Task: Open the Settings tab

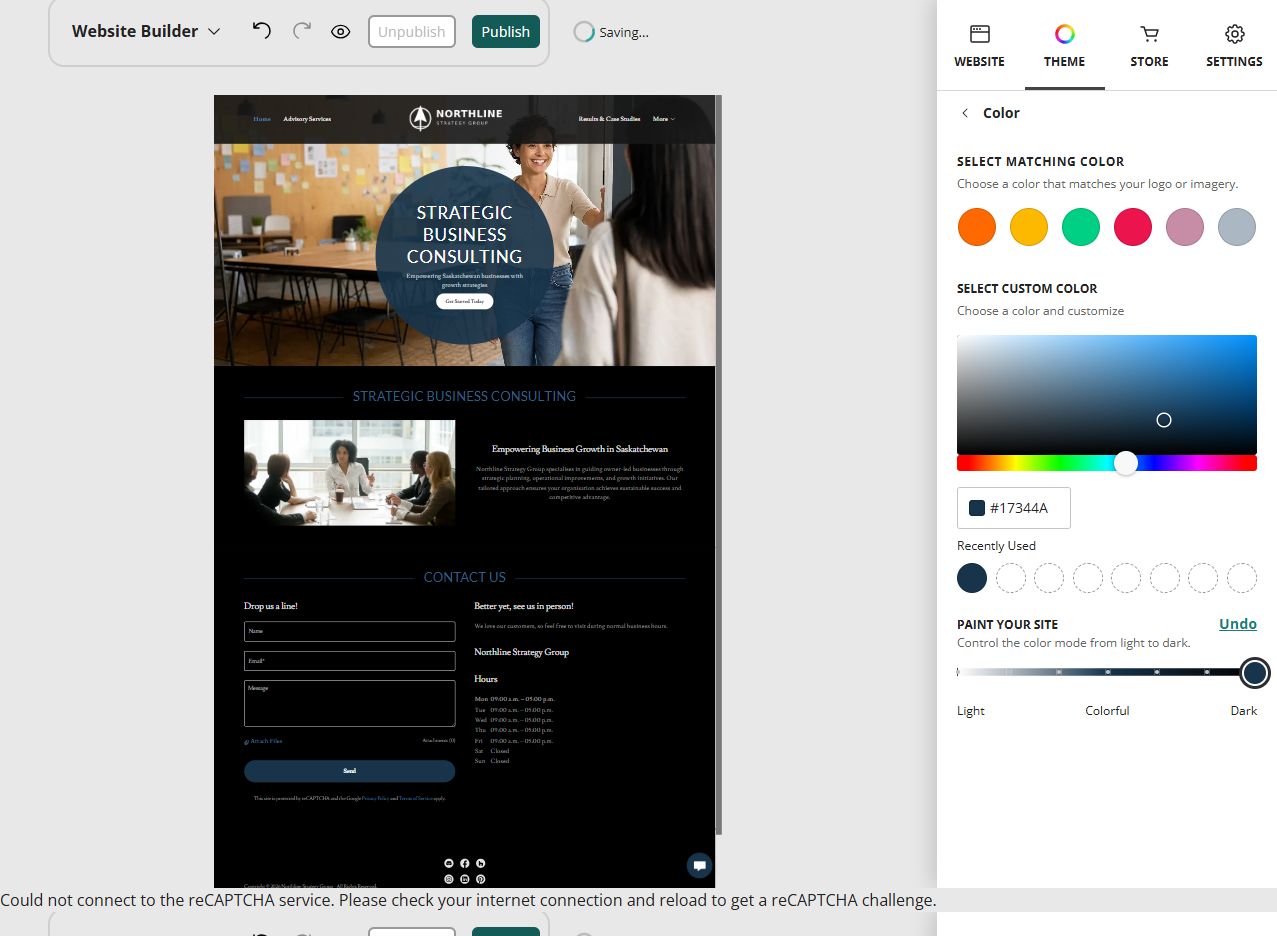Action: coord(1234,46)
